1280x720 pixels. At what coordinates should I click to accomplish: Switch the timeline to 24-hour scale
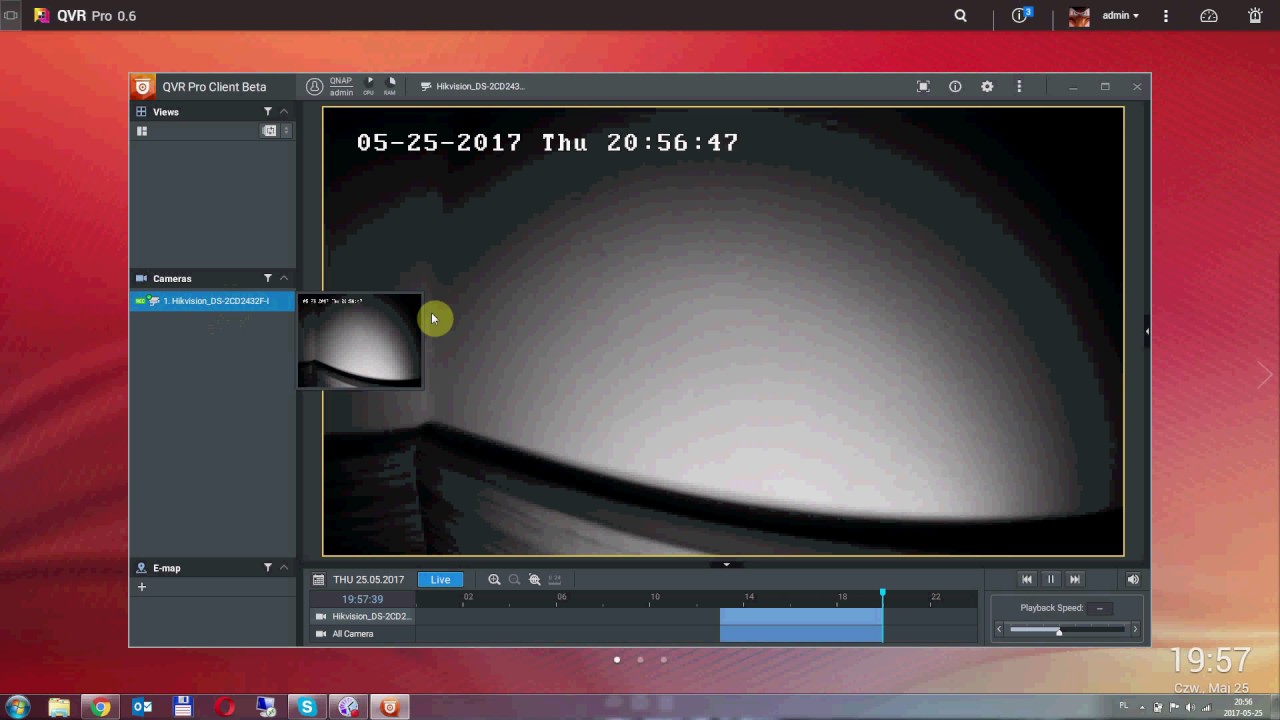(x=555, y=579)
